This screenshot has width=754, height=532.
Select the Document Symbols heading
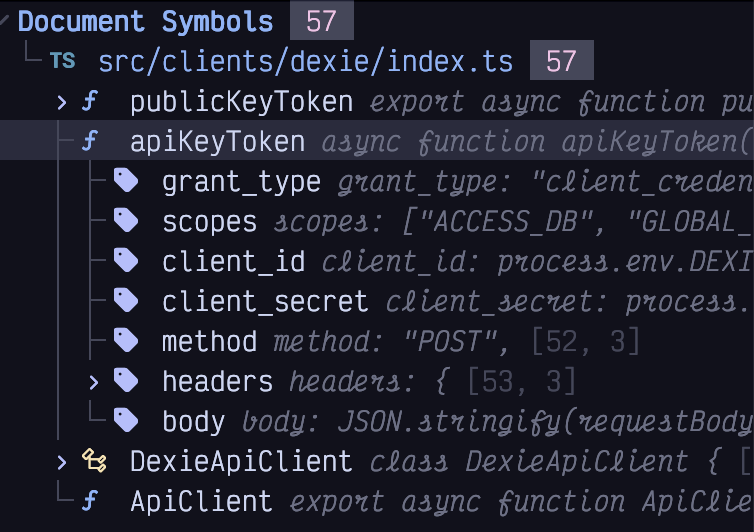point(146,22)
